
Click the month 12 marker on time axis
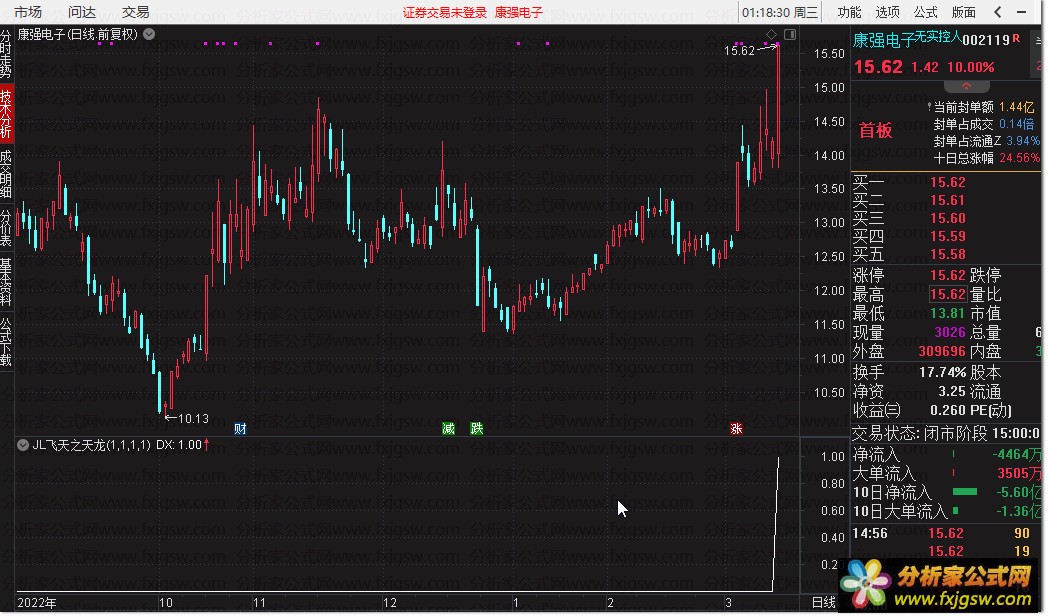(389, 603)
